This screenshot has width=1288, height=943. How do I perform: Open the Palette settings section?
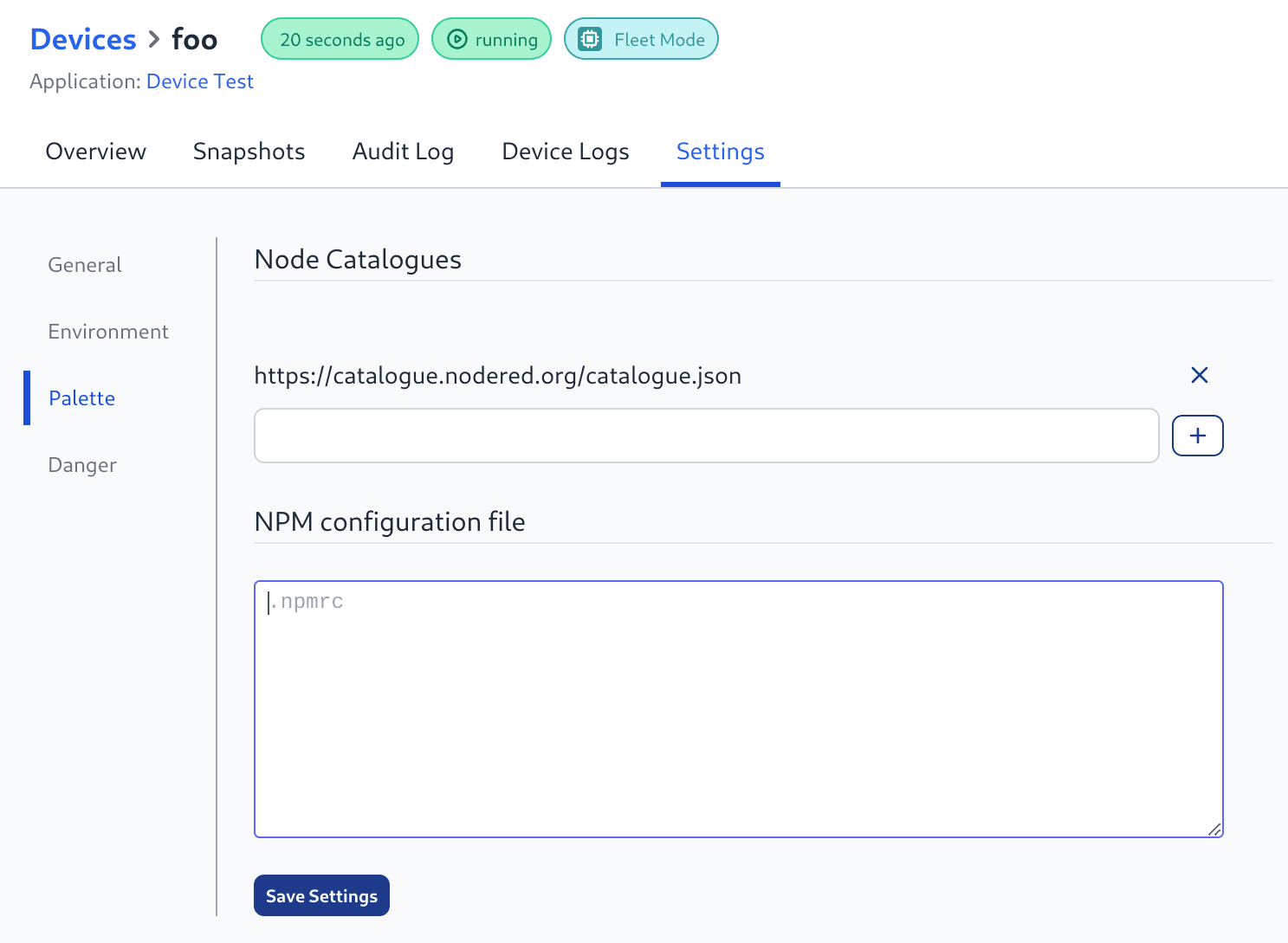click(x=81, y=397)
